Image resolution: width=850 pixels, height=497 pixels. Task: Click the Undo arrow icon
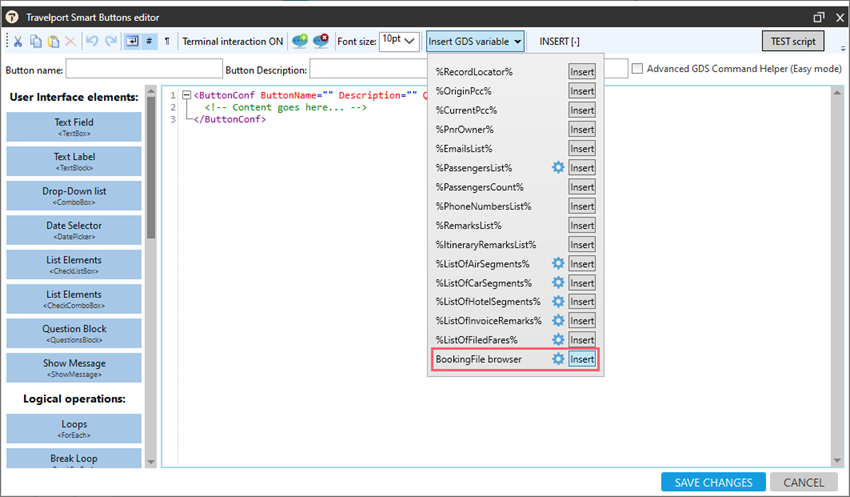coord(92,41)
